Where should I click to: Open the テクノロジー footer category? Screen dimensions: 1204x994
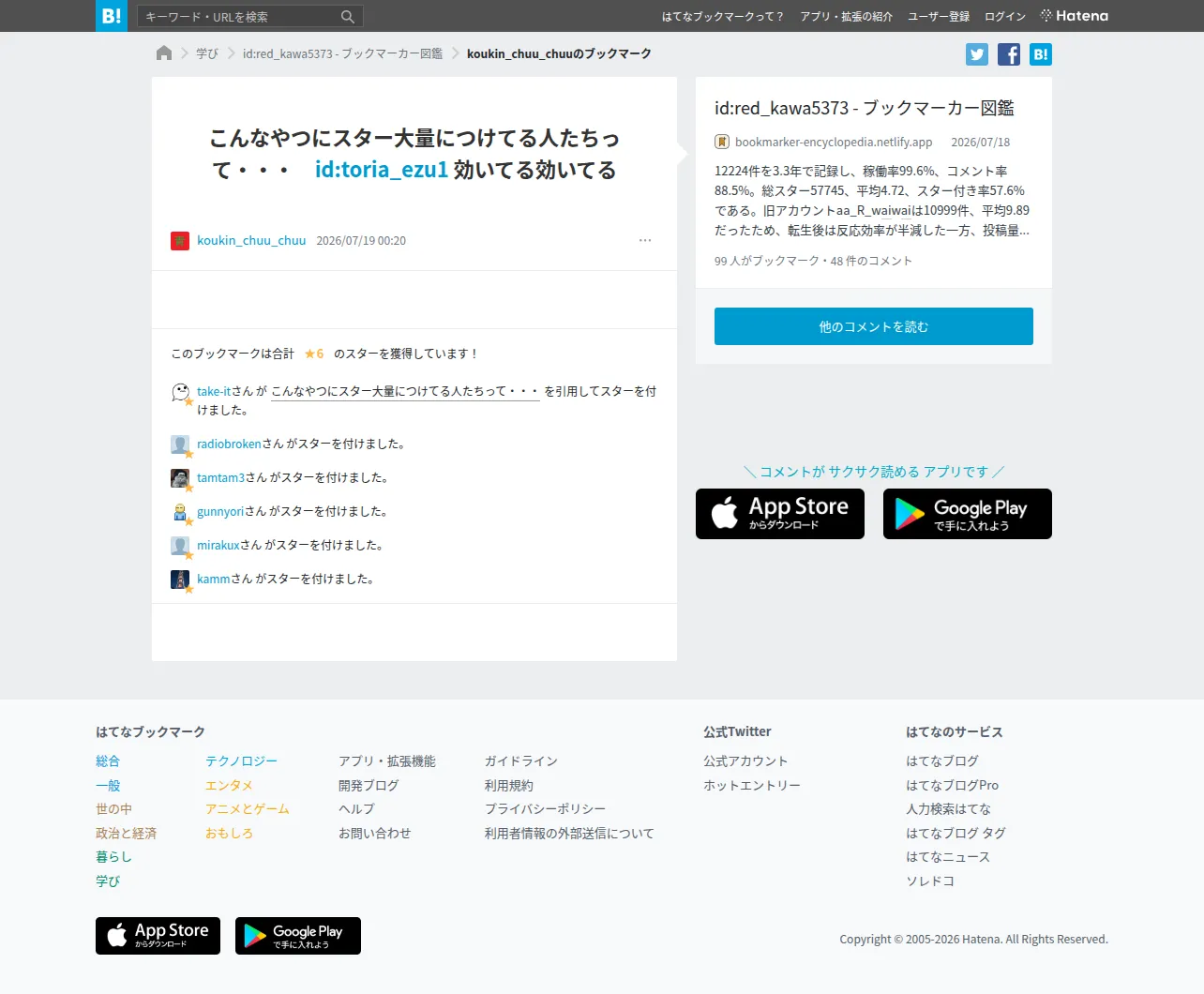tap(241, 761)
